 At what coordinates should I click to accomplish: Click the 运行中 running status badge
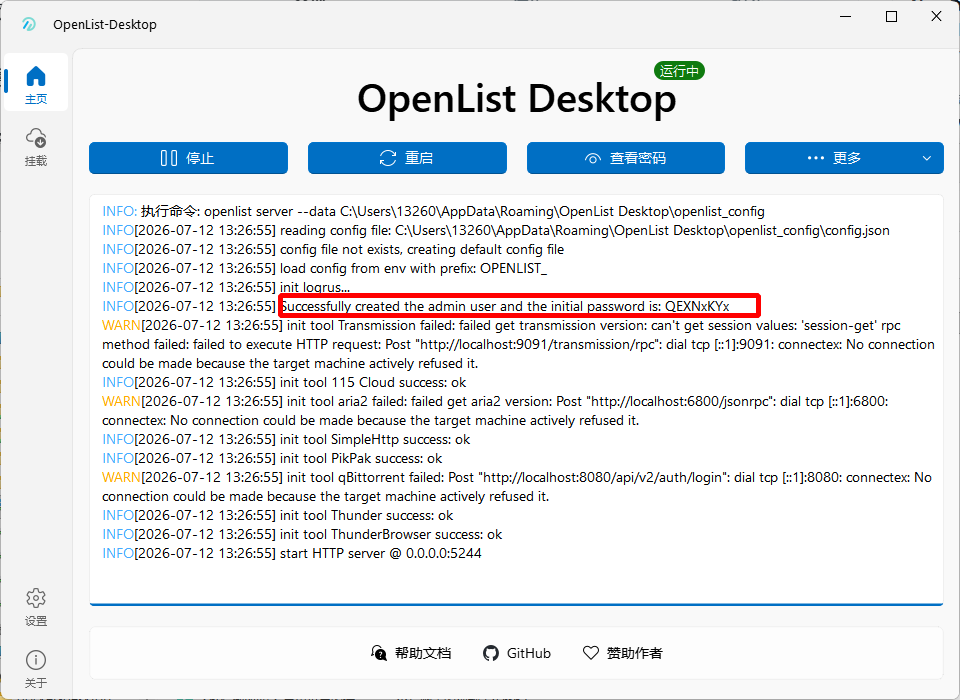tap(679, 71)
